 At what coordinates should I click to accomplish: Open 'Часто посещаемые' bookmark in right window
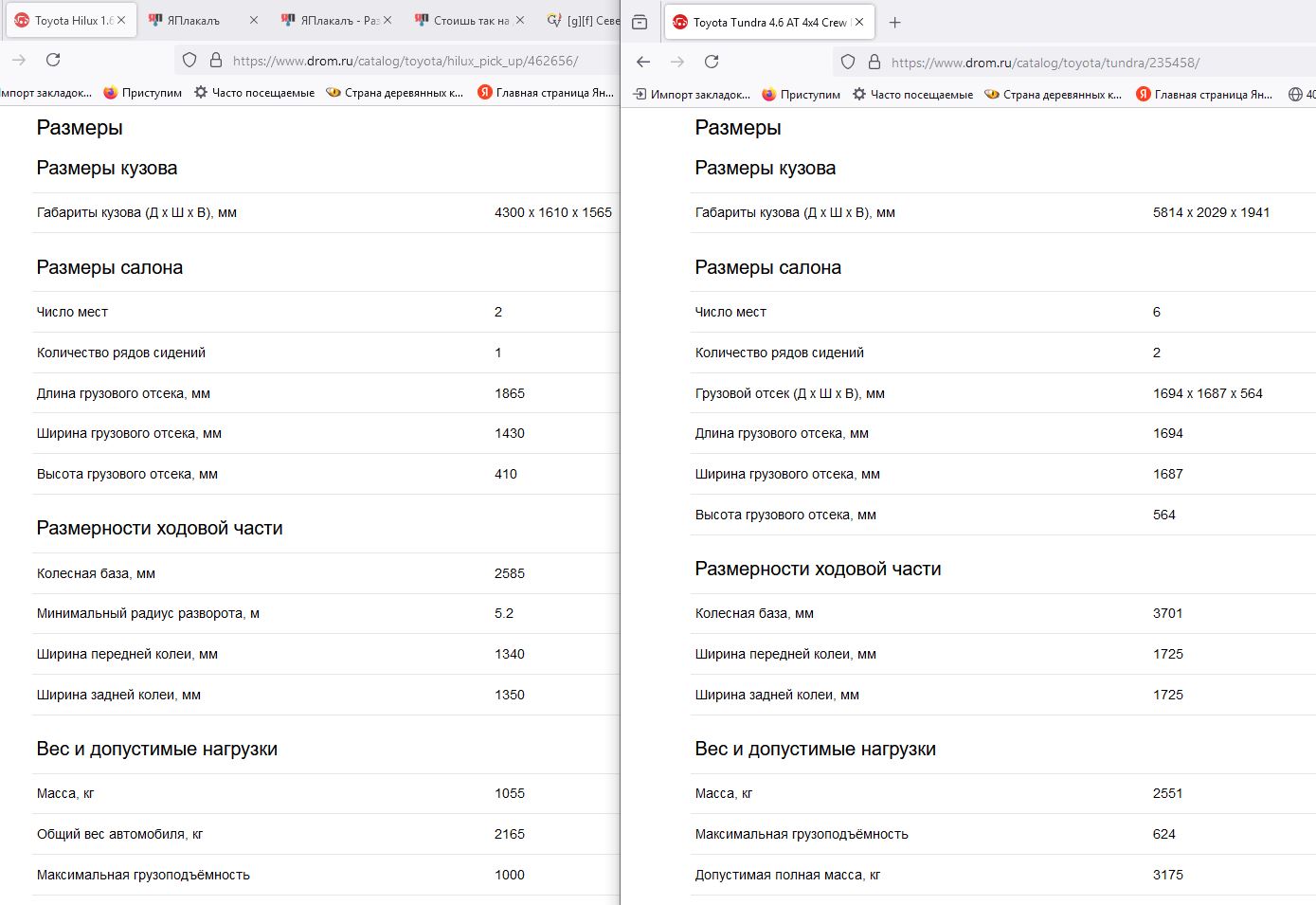(x=912, y=95)
